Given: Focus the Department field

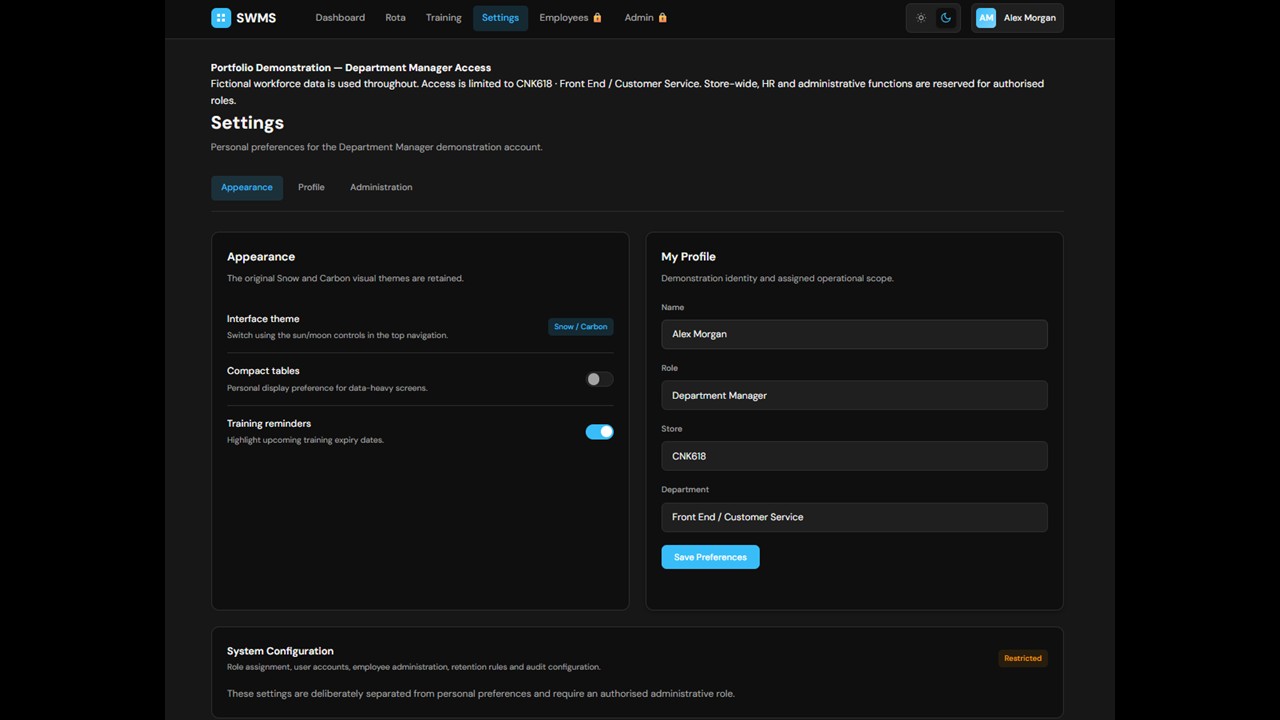Looking at the screenshot, I should [854, 517].
